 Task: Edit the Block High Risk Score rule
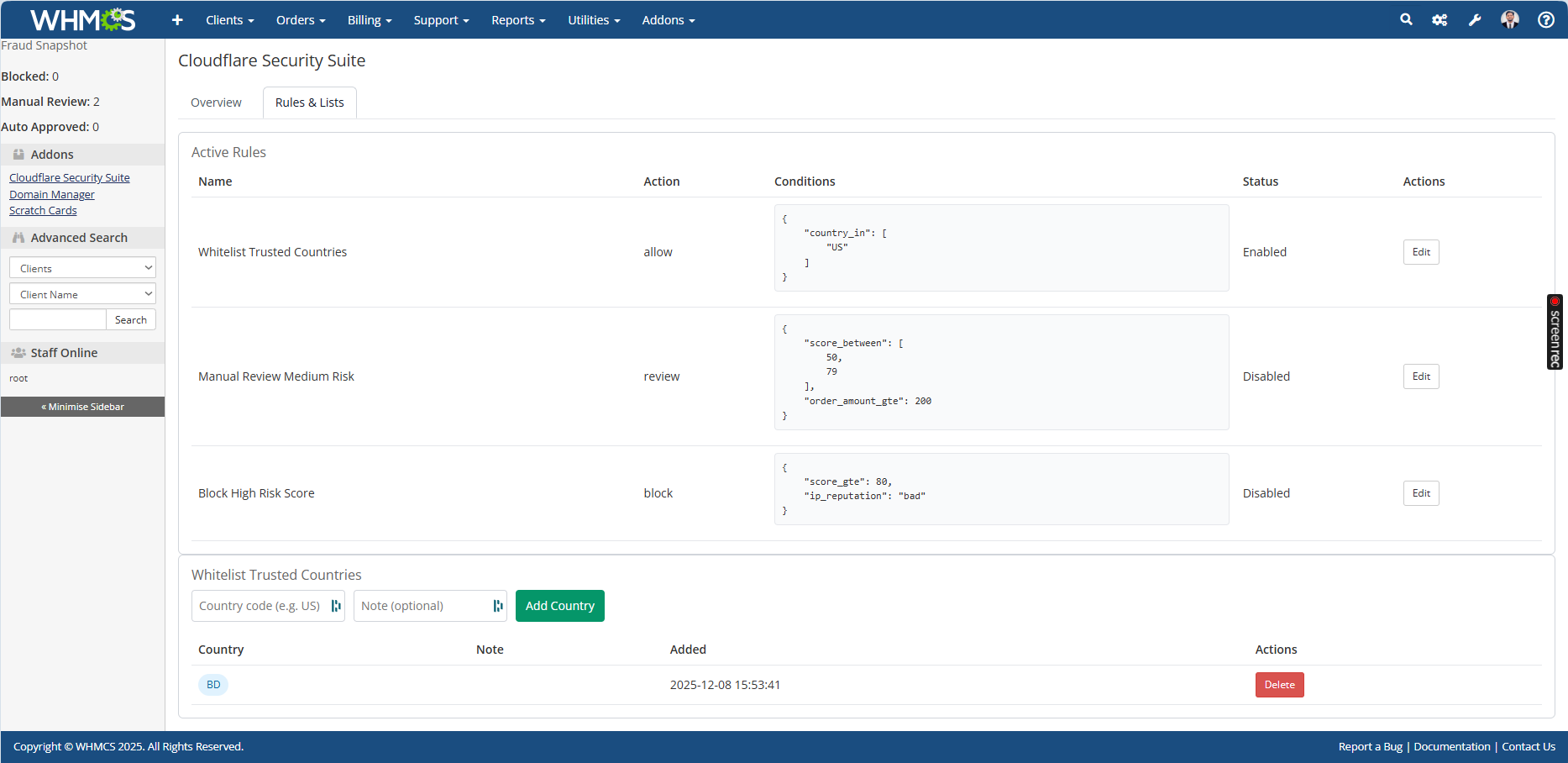1421,493
